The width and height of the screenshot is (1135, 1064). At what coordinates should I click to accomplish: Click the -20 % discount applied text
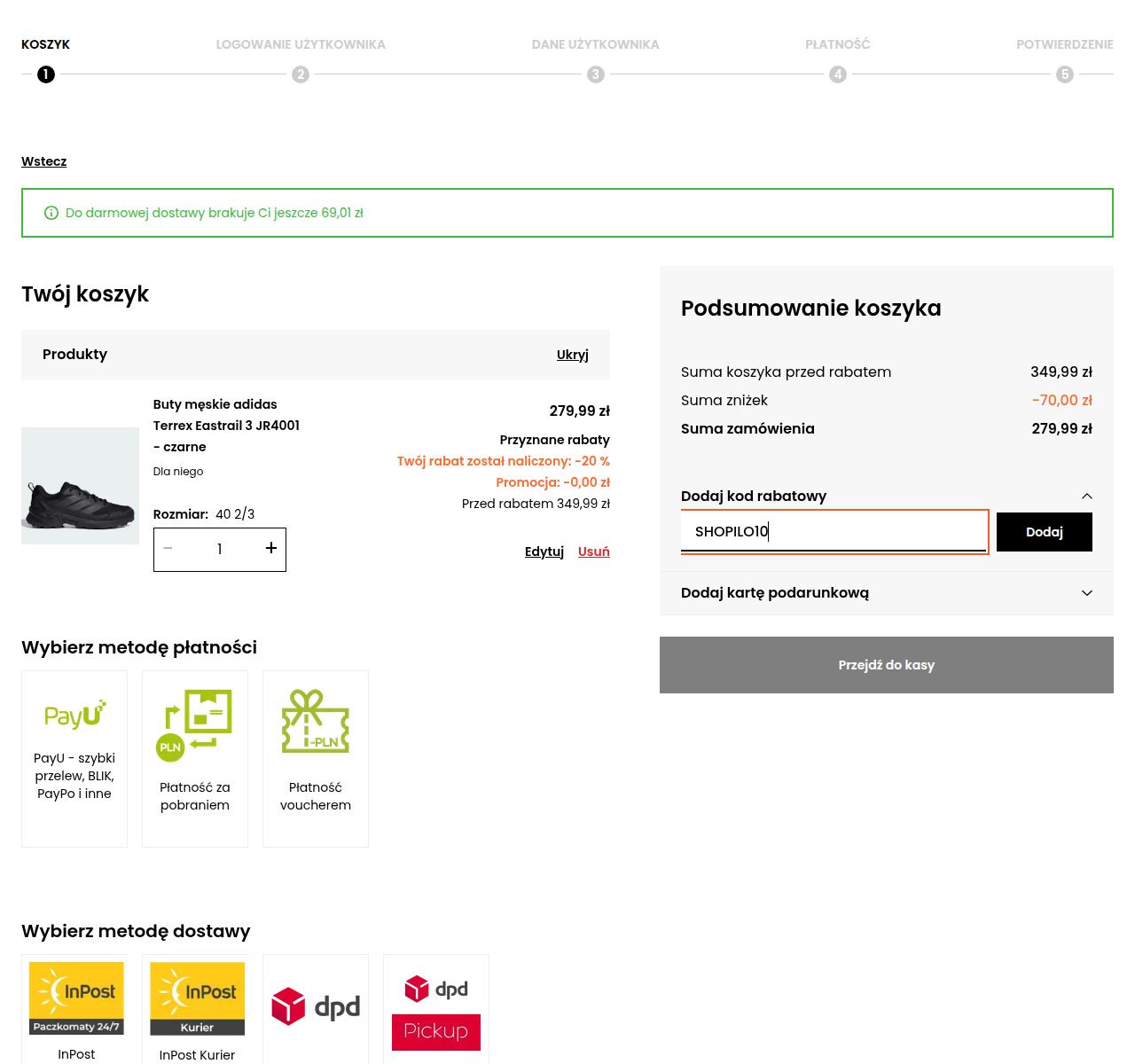click(504, 461)
